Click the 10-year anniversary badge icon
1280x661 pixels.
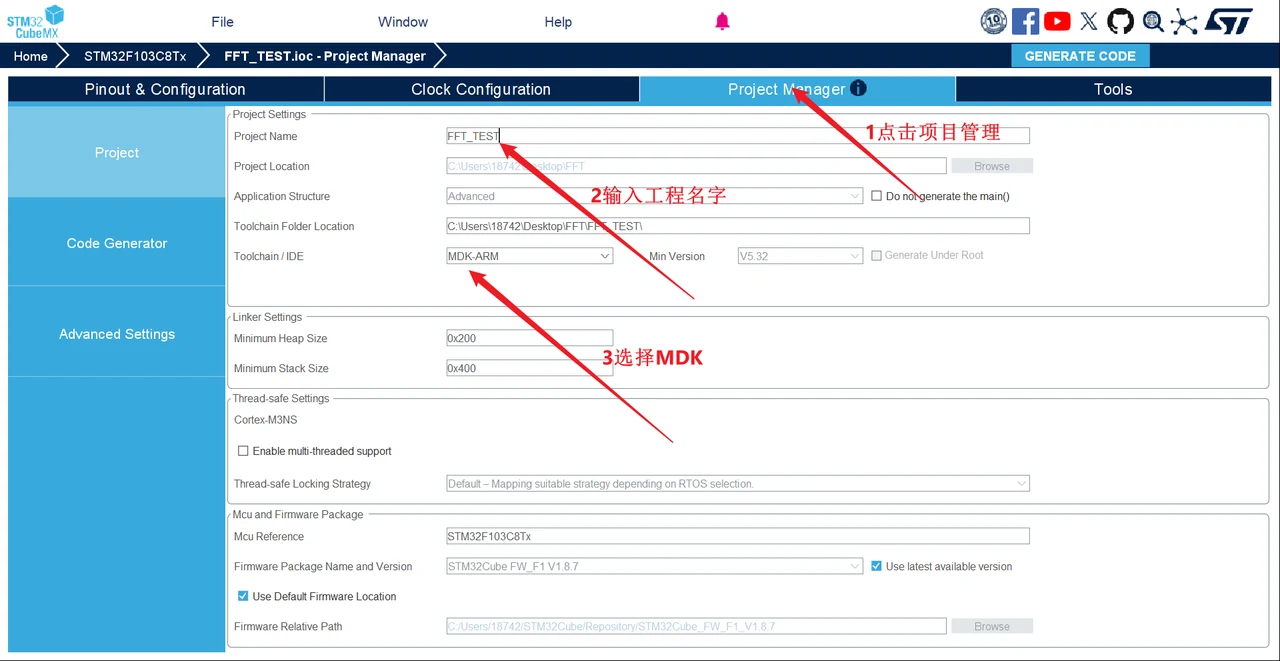[993, 21]
